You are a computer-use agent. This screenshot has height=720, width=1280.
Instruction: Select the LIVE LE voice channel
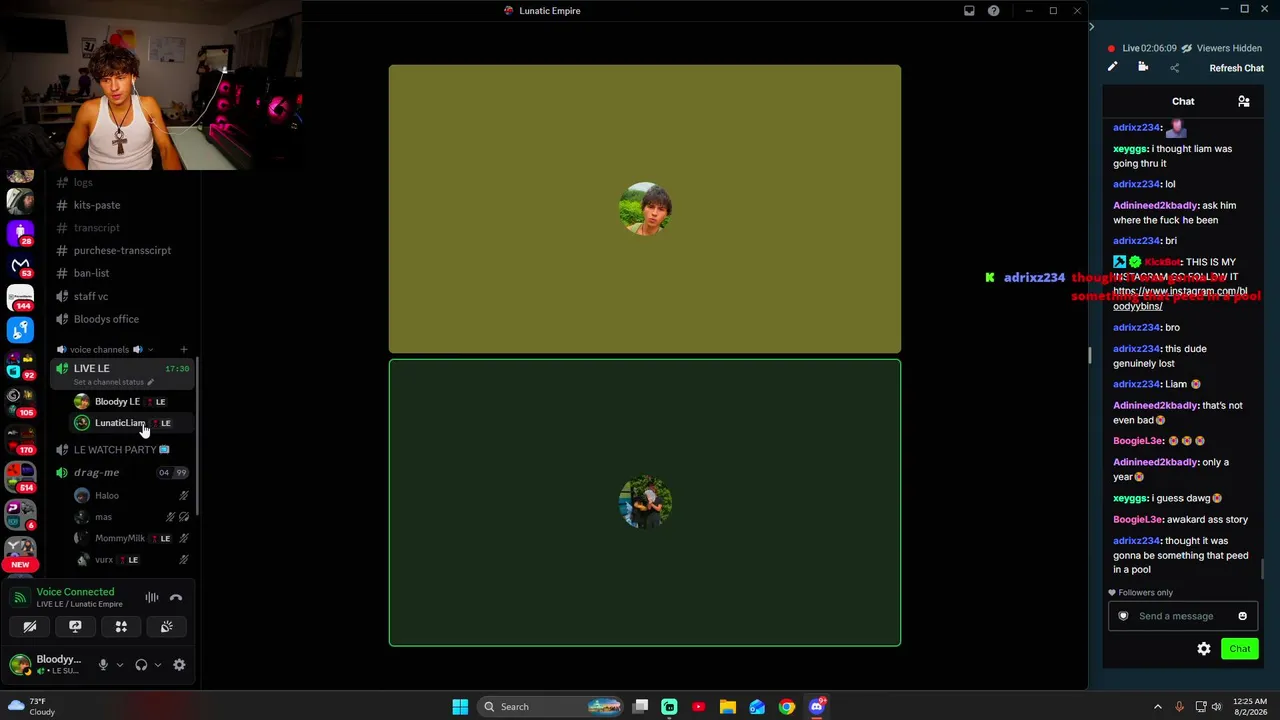coord(91,369)
